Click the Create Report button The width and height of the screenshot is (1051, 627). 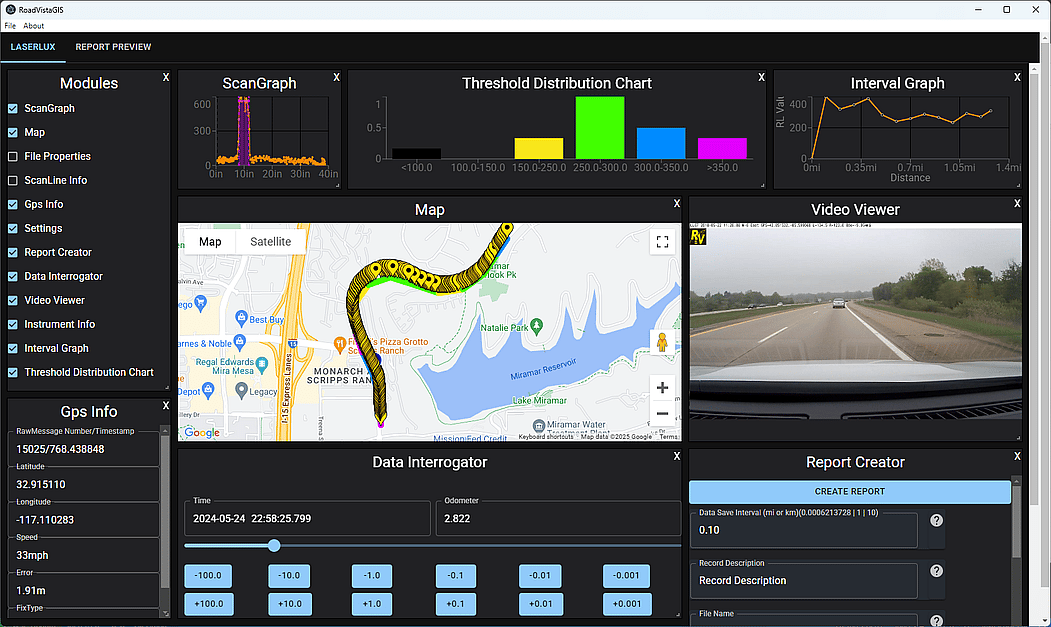[x=849, y=492]
